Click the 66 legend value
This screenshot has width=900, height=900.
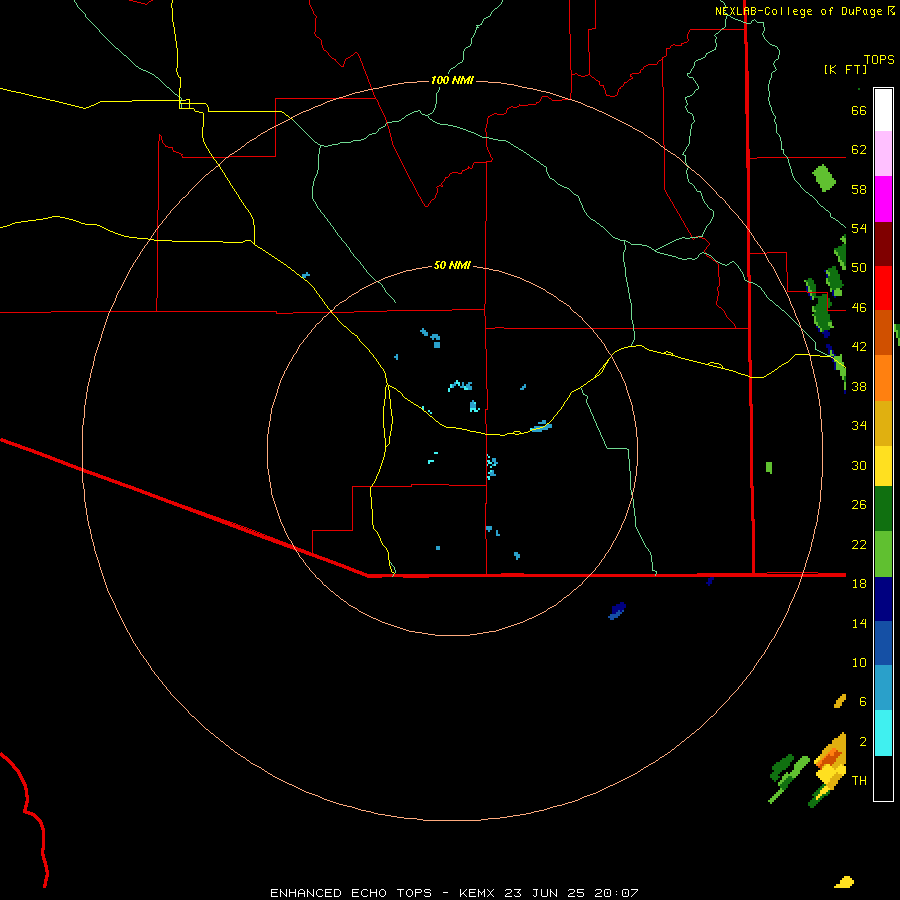859,111
